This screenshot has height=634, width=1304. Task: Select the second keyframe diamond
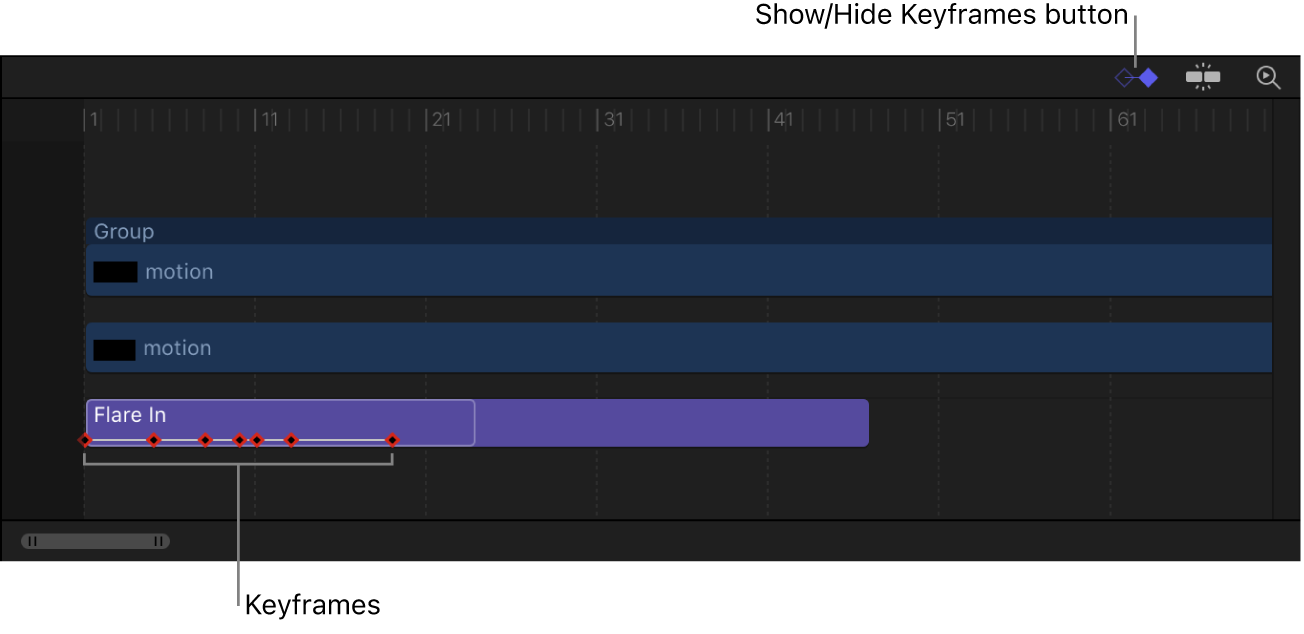(154, 439)
